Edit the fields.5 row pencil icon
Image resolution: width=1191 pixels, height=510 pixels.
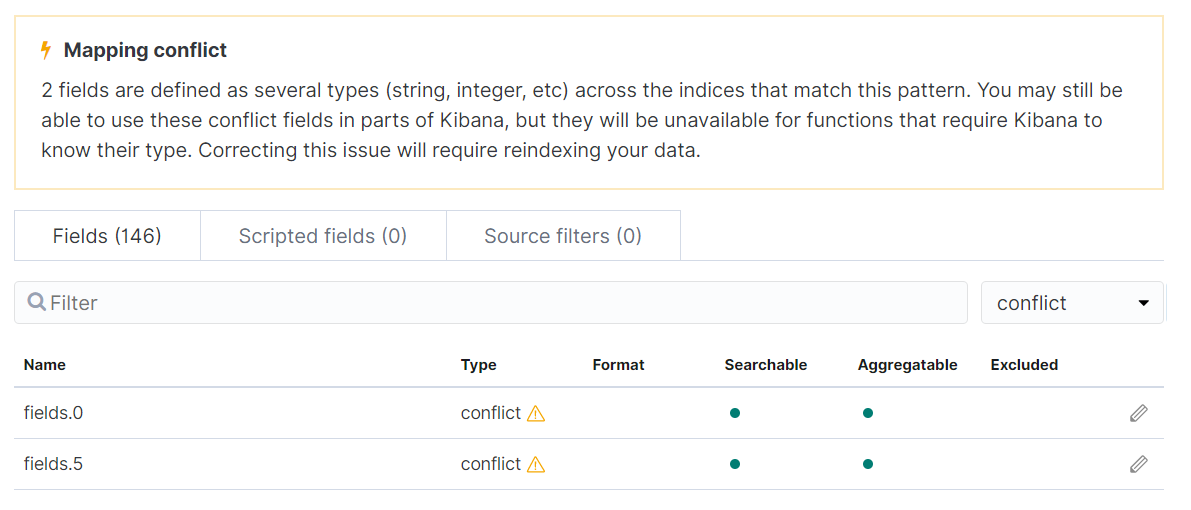click(1138, 464)
